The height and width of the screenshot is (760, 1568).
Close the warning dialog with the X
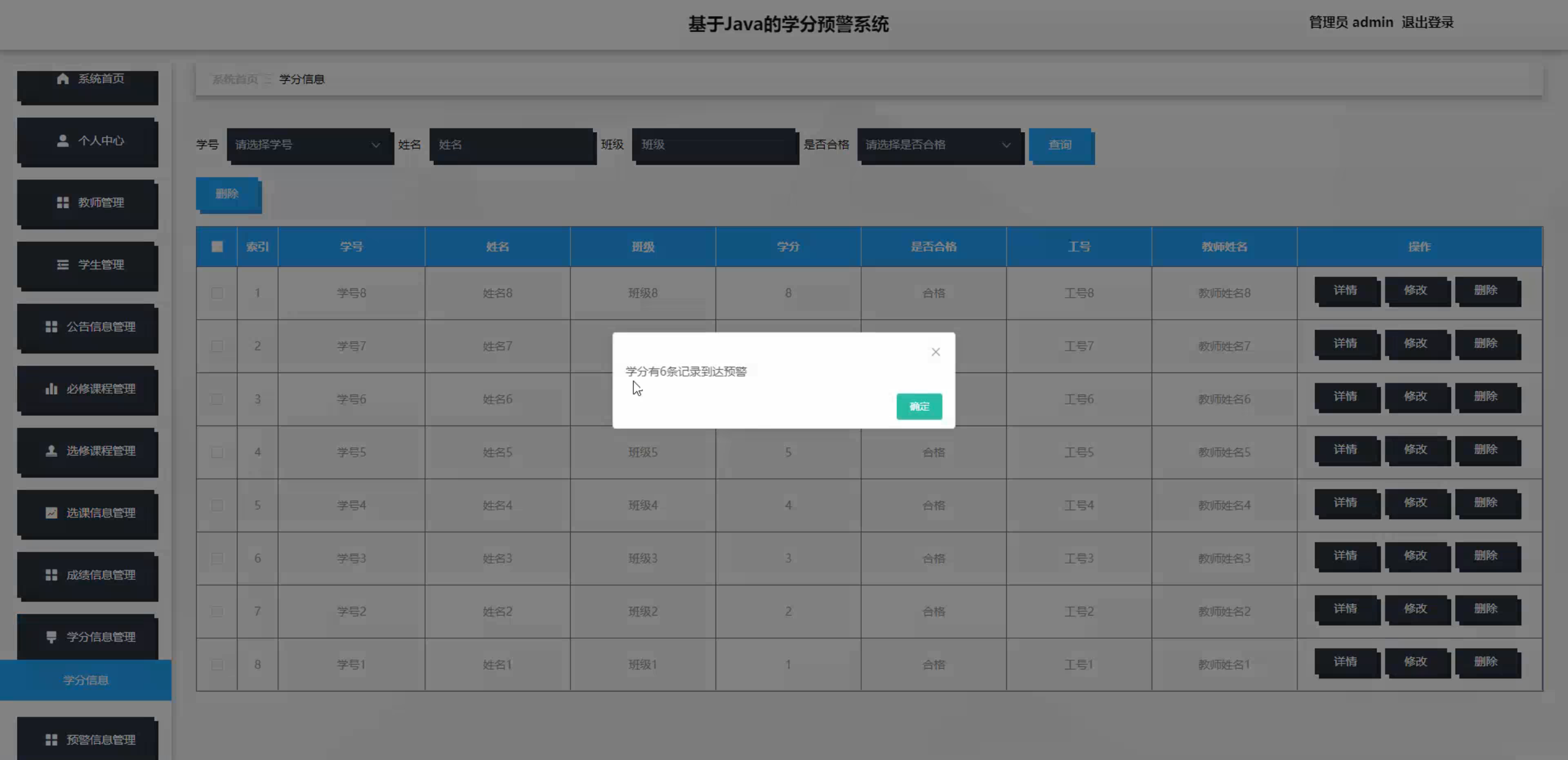[x=935, y=352]
